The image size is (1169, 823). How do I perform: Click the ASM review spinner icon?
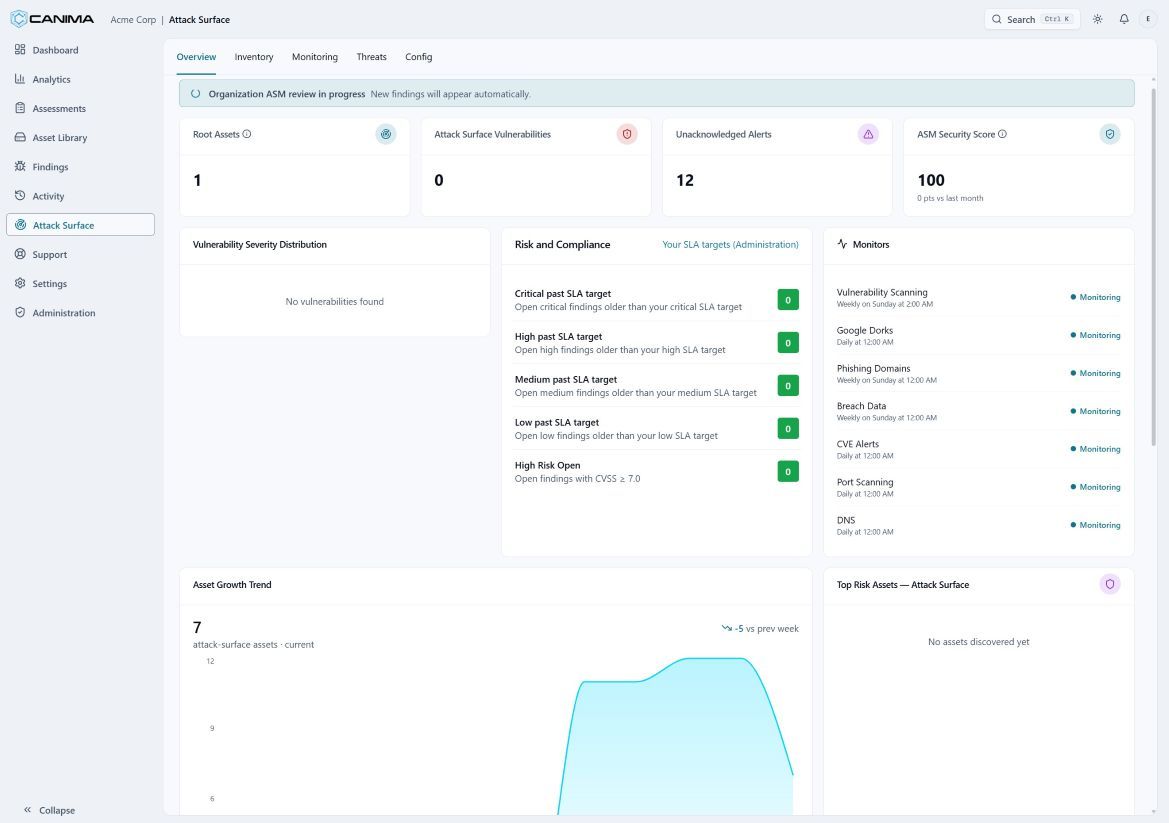coord(195,94)
